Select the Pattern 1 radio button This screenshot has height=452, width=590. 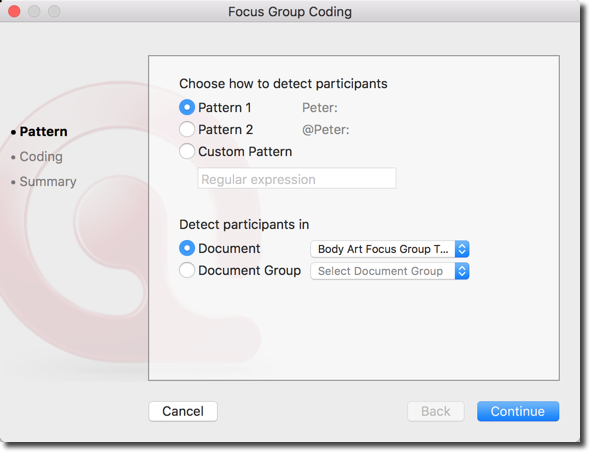[187, 107]
